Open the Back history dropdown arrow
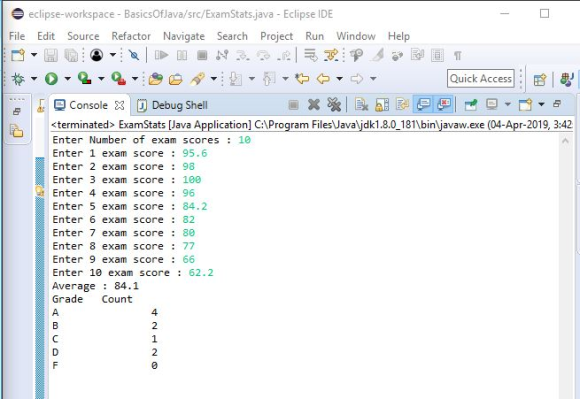 click(x=339, y=79)
